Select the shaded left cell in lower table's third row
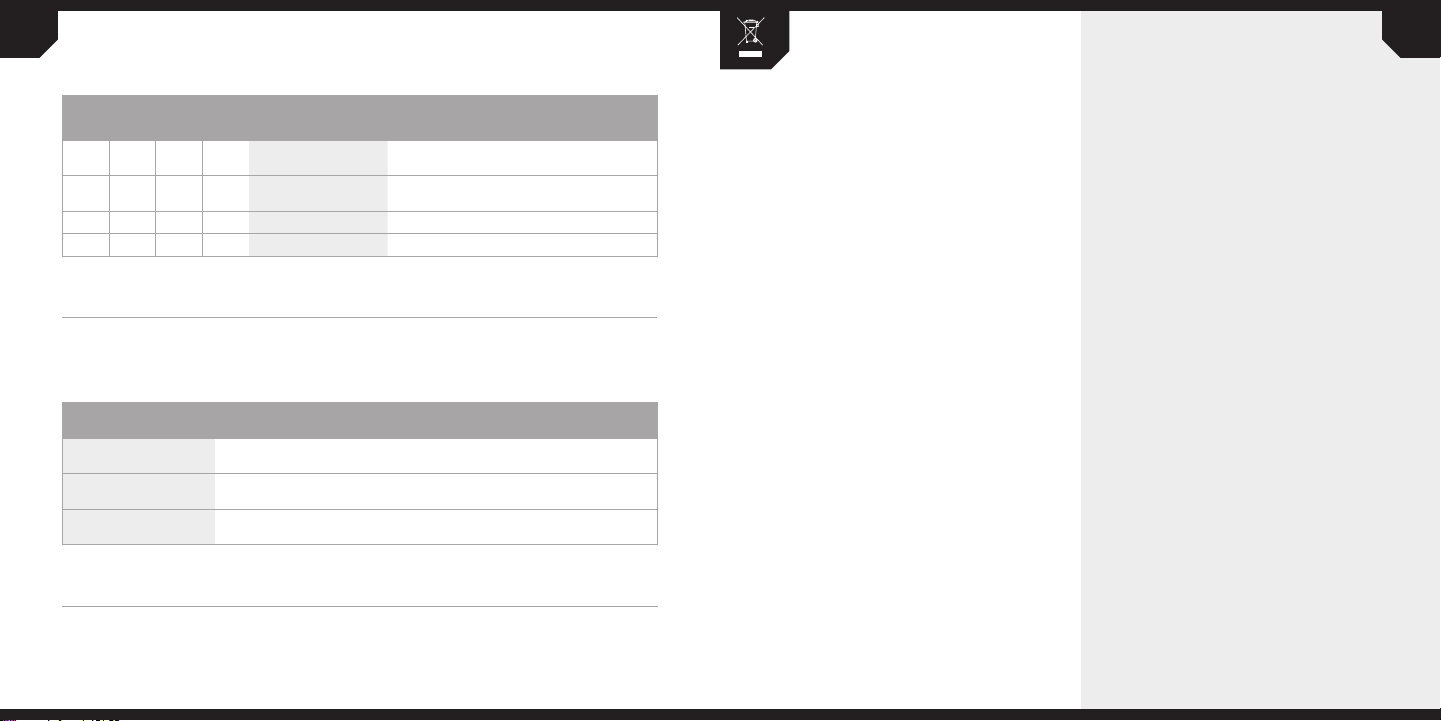 point(139,527)
